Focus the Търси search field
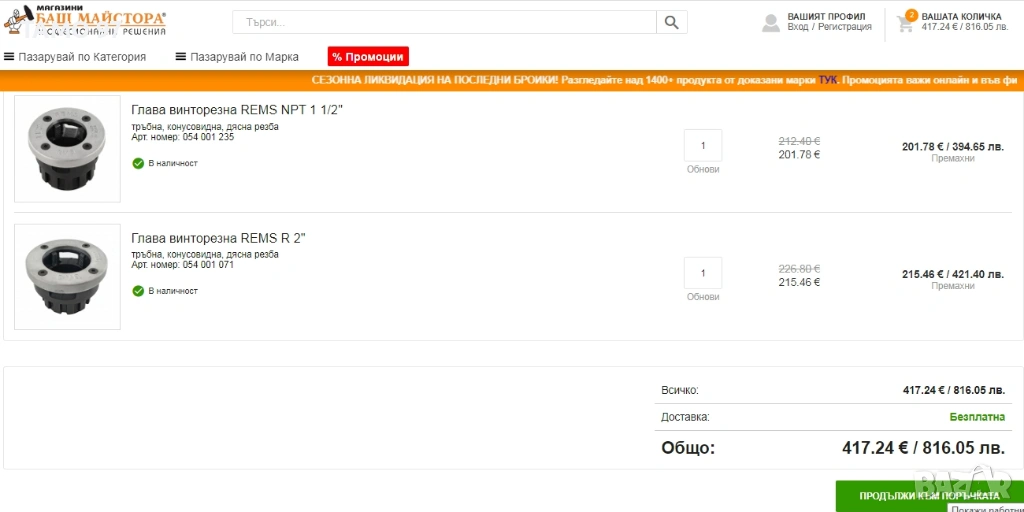The width and height of the screenshot is (1024, 512). 445,22
